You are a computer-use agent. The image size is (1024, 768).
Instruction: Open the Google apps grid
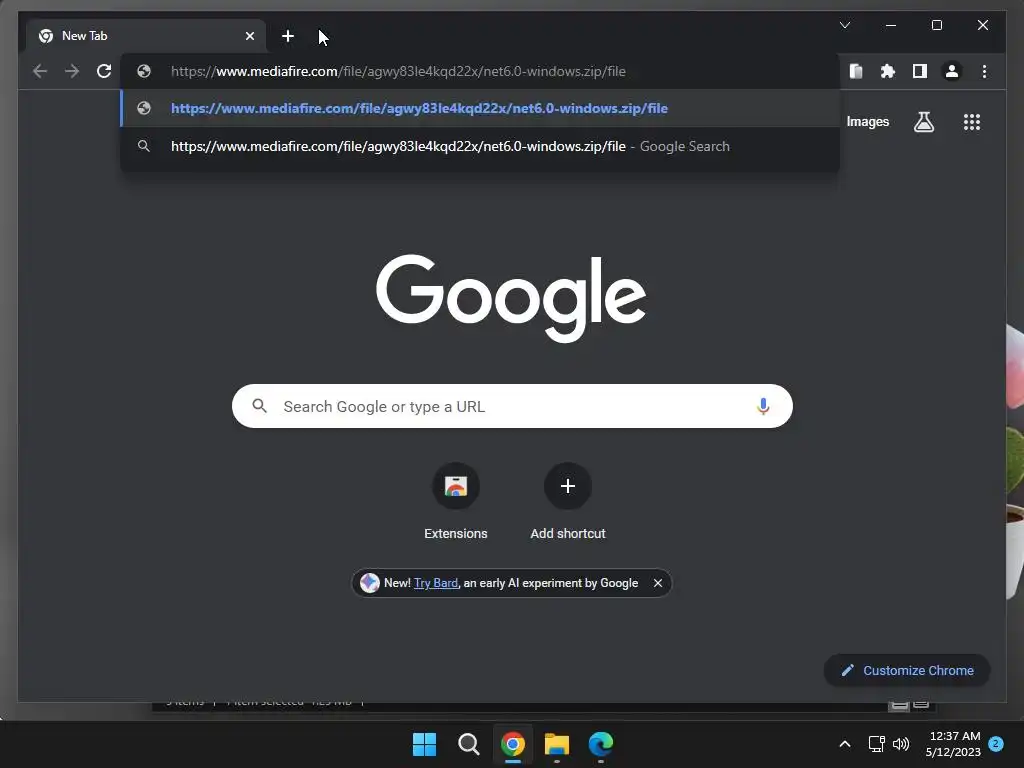pyautogui.click(x=972, y=122)
